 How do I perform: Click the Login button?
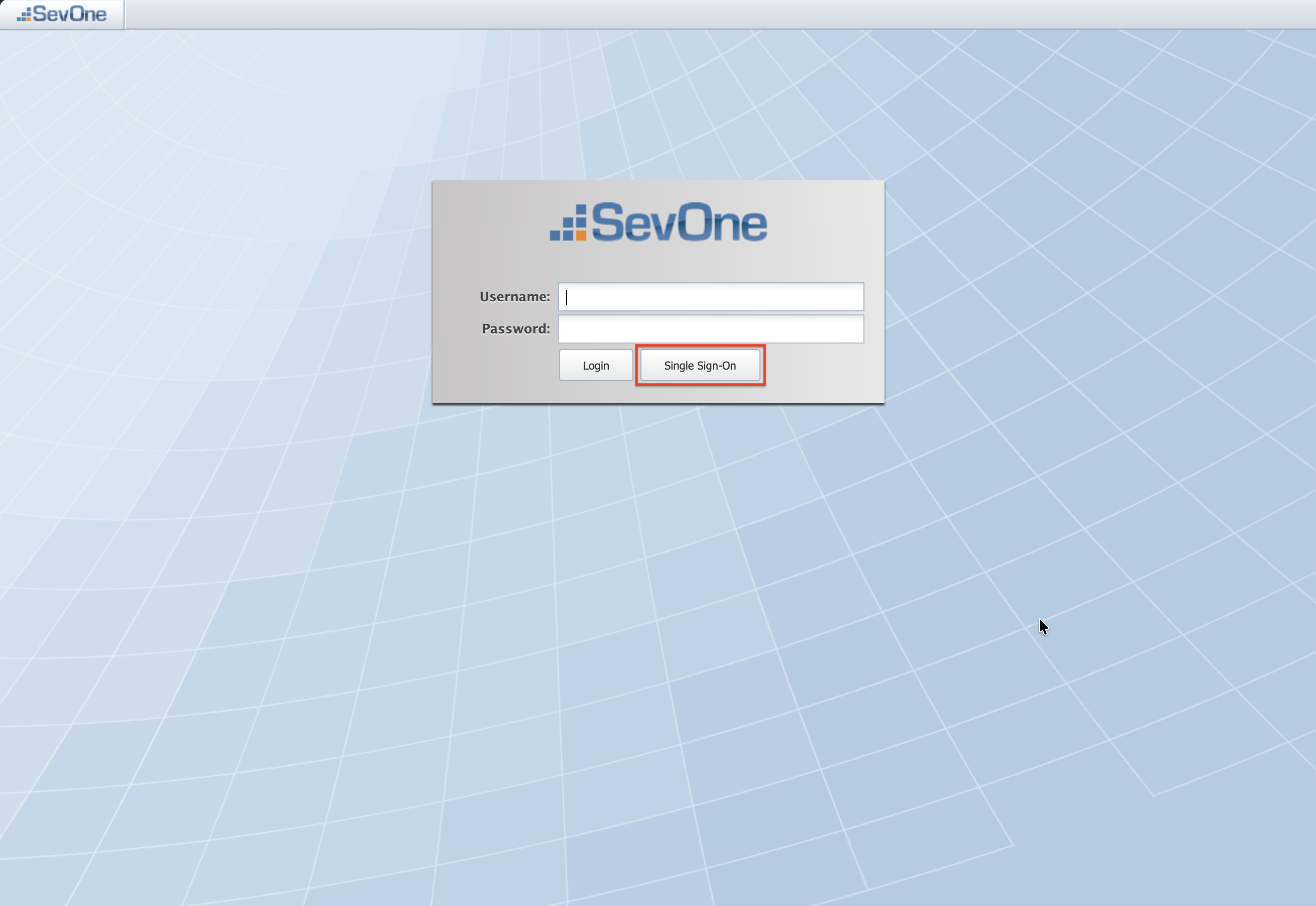[596, 366]
